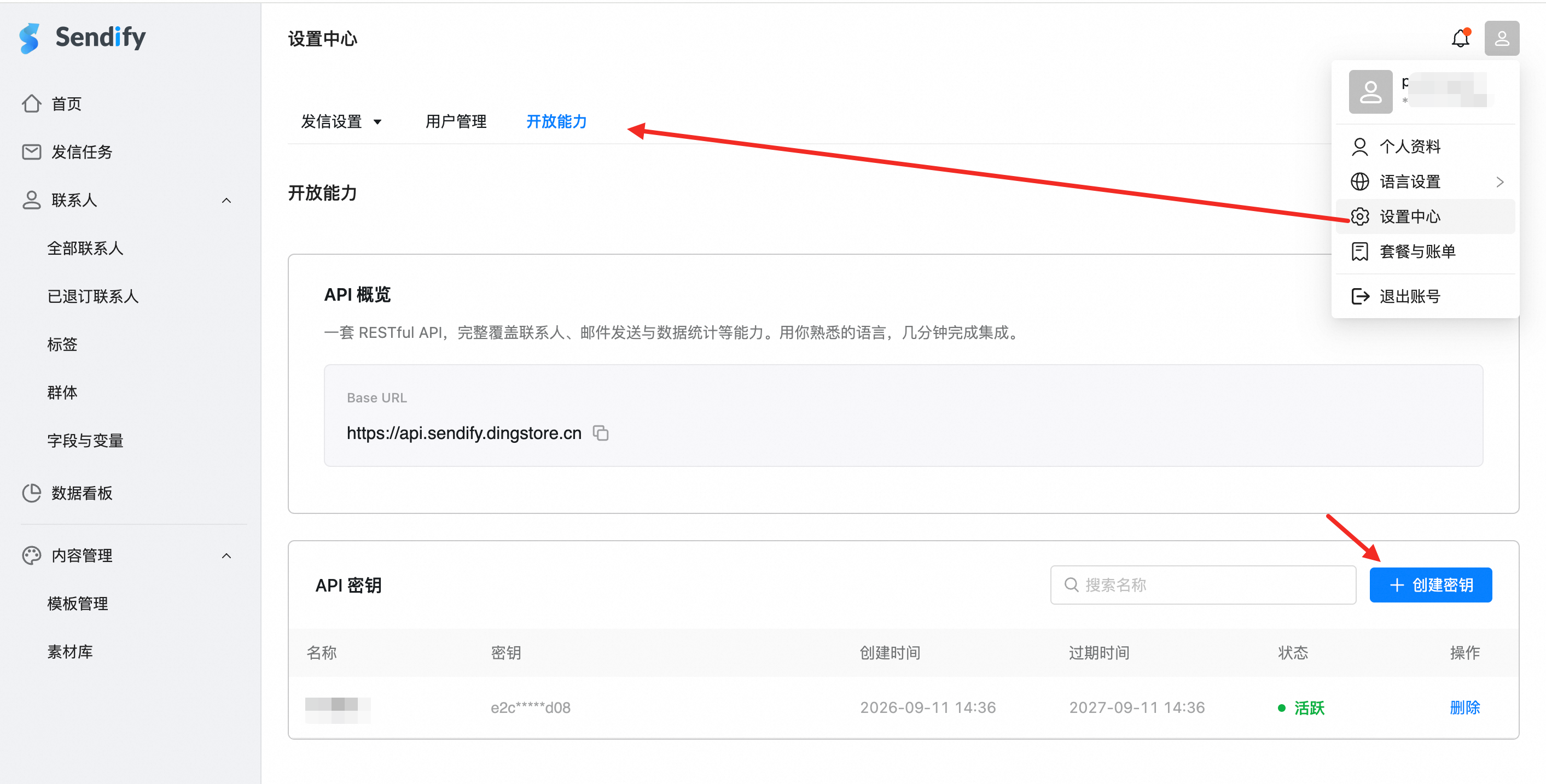This screenshot has height=784, width=1546.
Task: Click the large avatar in dropdown menu
Action: tap(1370, 92)
